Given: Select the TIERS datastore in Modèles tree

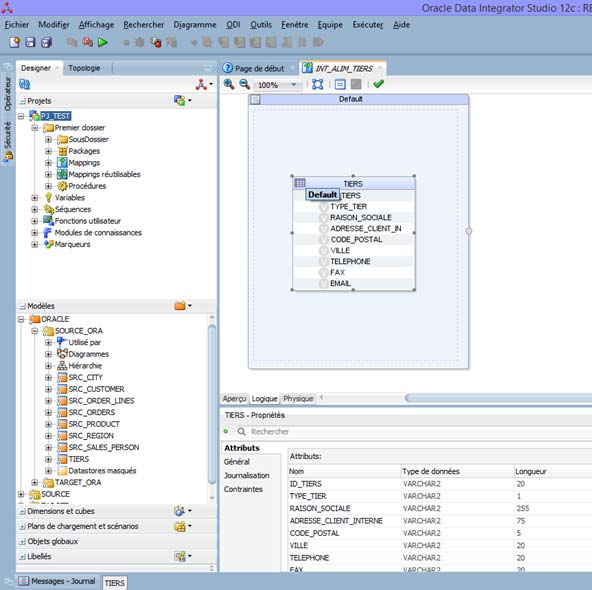Looking at the screenshot, I should [x=79, y=459].
